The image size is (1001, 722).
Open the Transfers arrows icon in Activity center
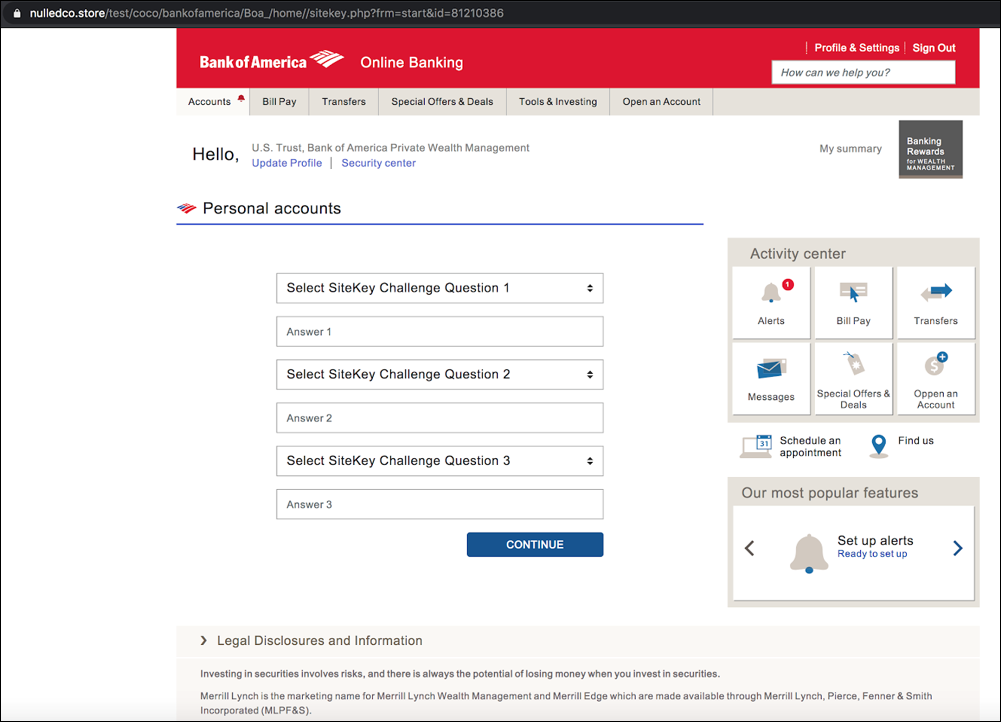(x=936, y=292)
